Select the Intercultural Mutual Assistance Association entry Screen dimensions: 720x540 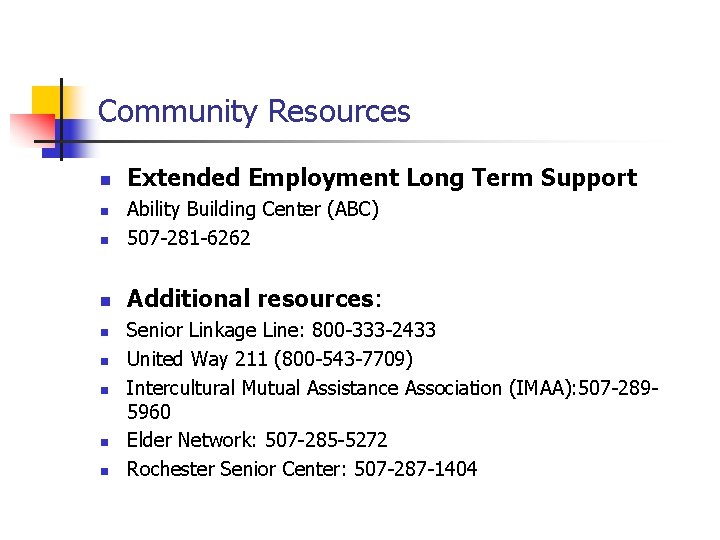[x=393, y=399]
